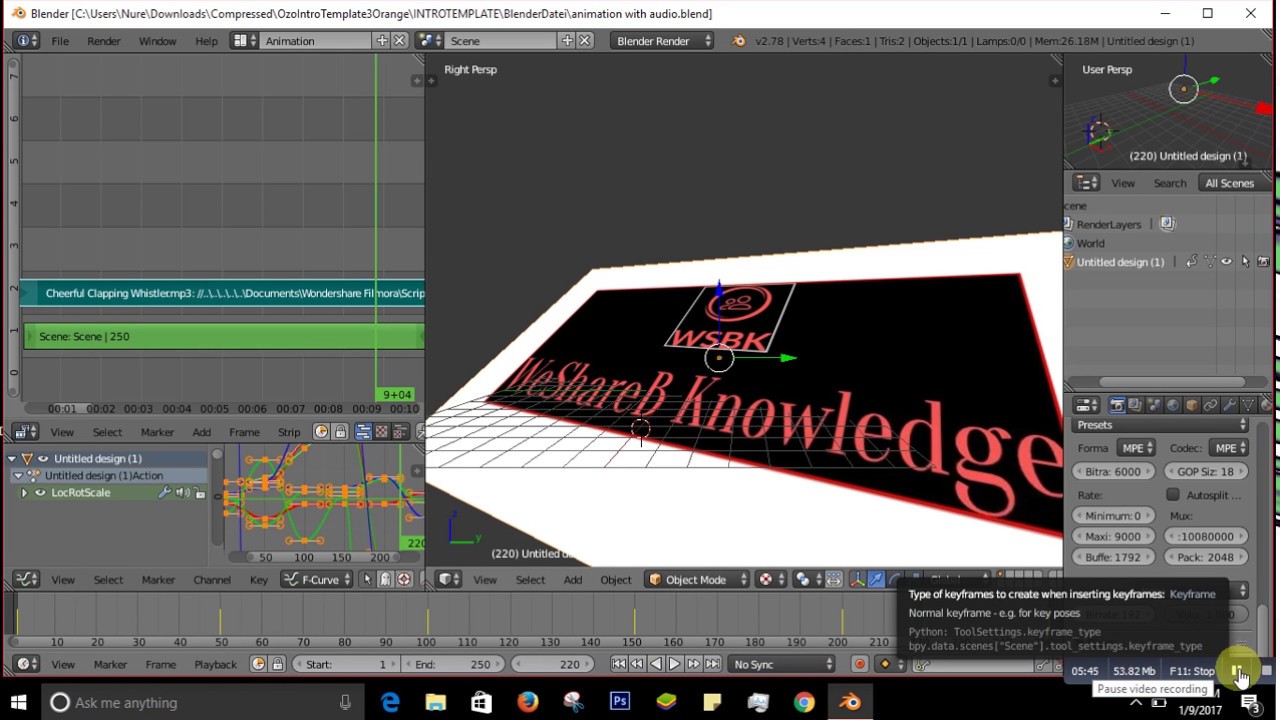
Task: Add a new screen layout
Action: click(382, 41)
